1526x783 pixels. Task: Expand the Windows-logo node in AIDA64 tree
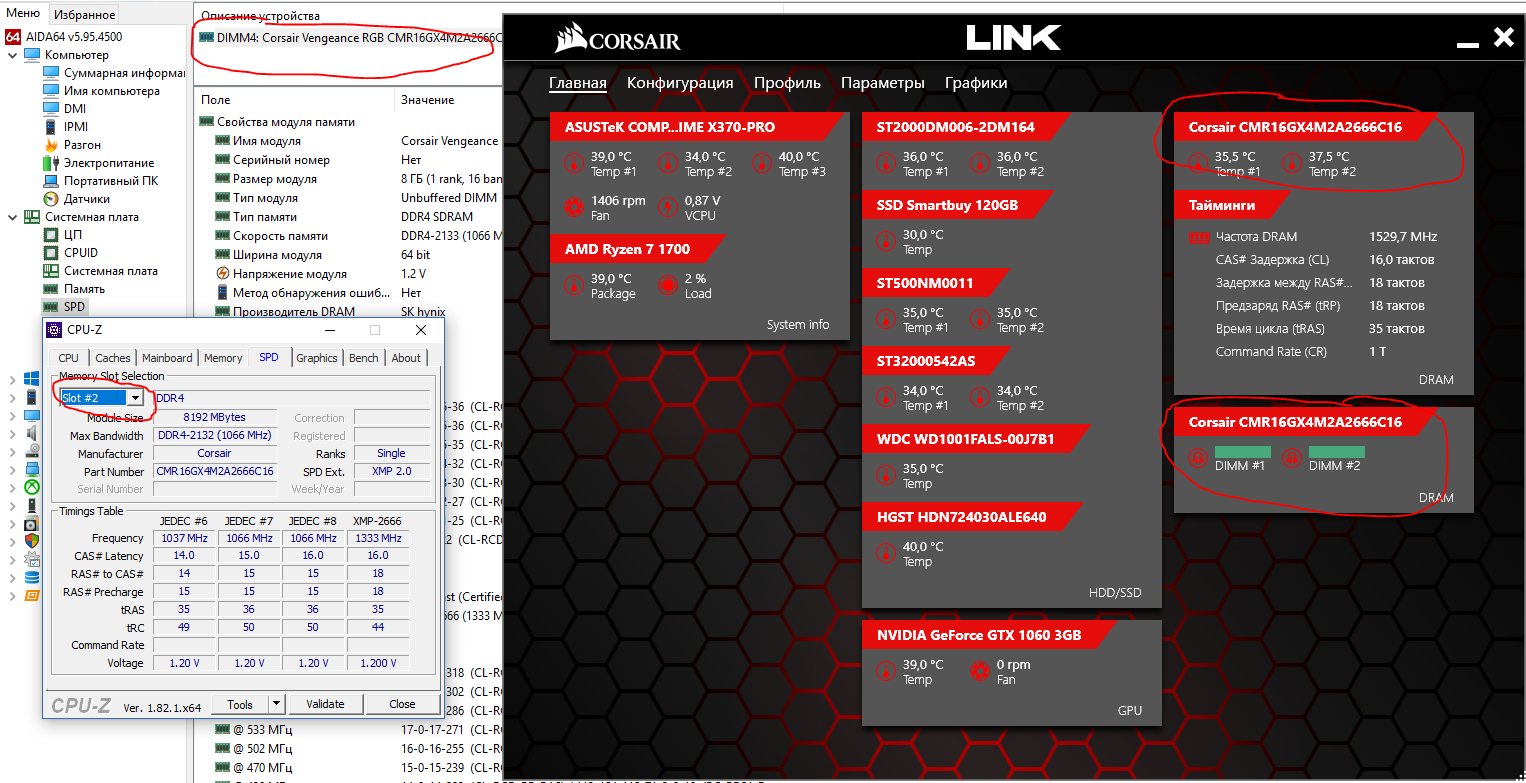click(x=13, y=379)
